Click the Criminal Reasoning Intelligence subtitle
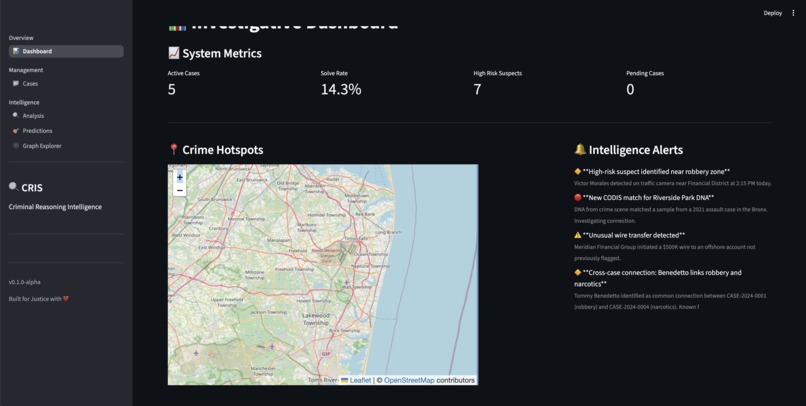The image size is (806, 406). click(55, 207)
